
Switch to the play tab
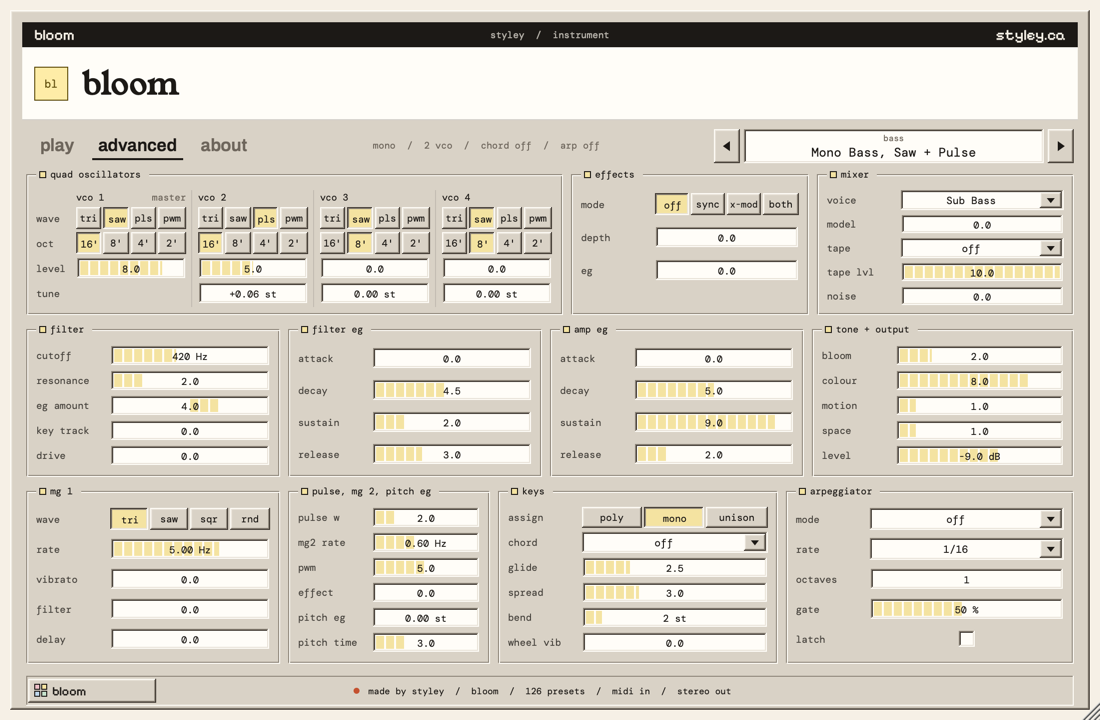click(x=57, y=145)
